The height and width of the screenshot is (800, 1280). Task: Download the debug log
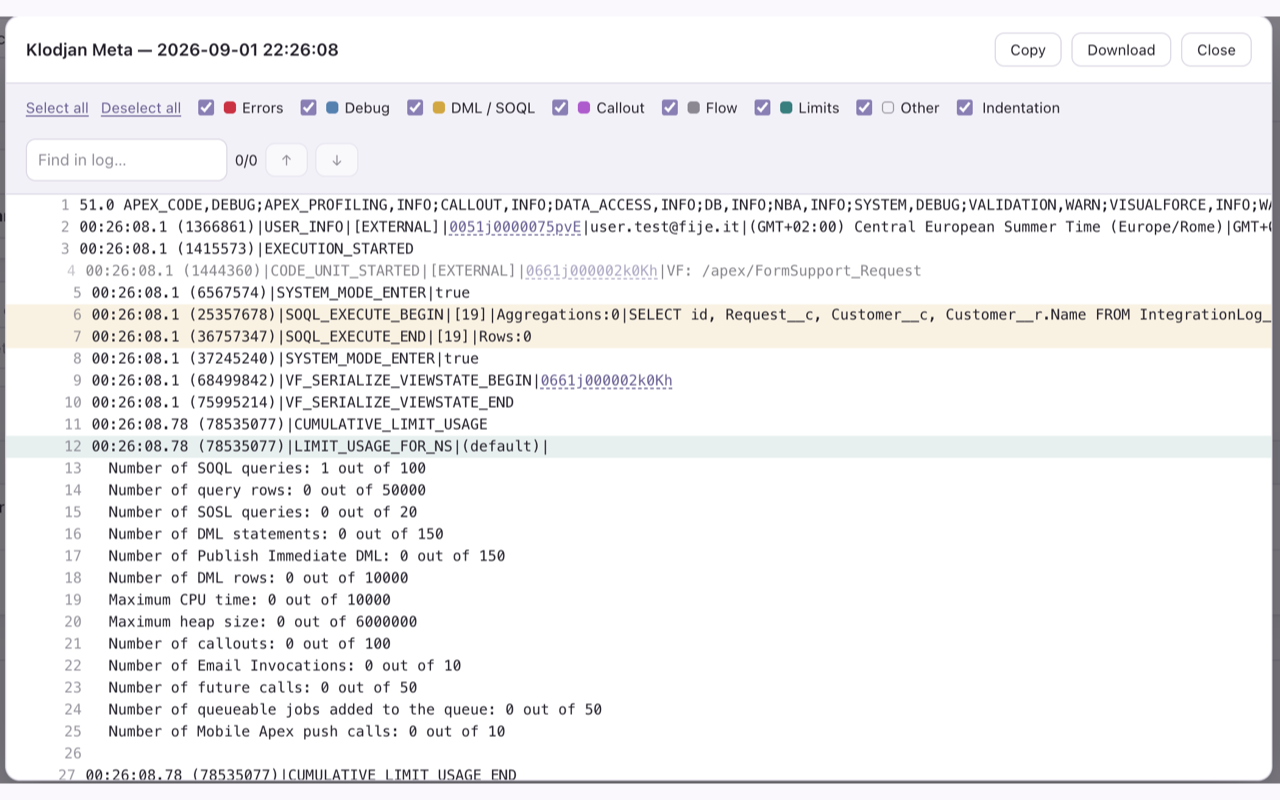point(1121,50)
